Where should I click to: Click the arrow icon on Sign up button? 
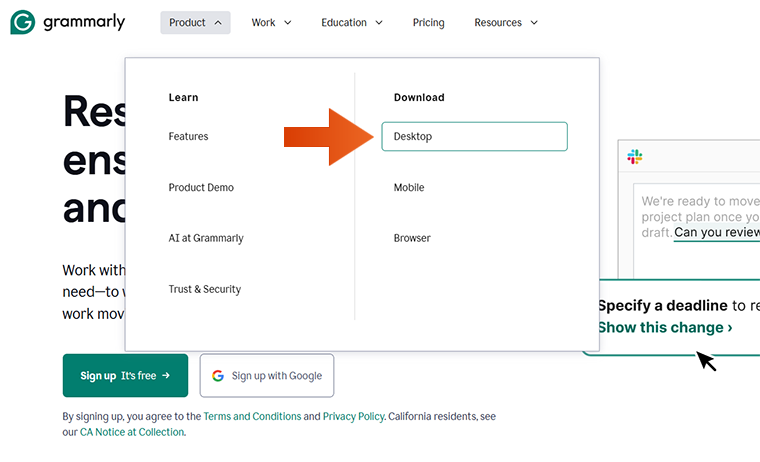pos(166,375)
